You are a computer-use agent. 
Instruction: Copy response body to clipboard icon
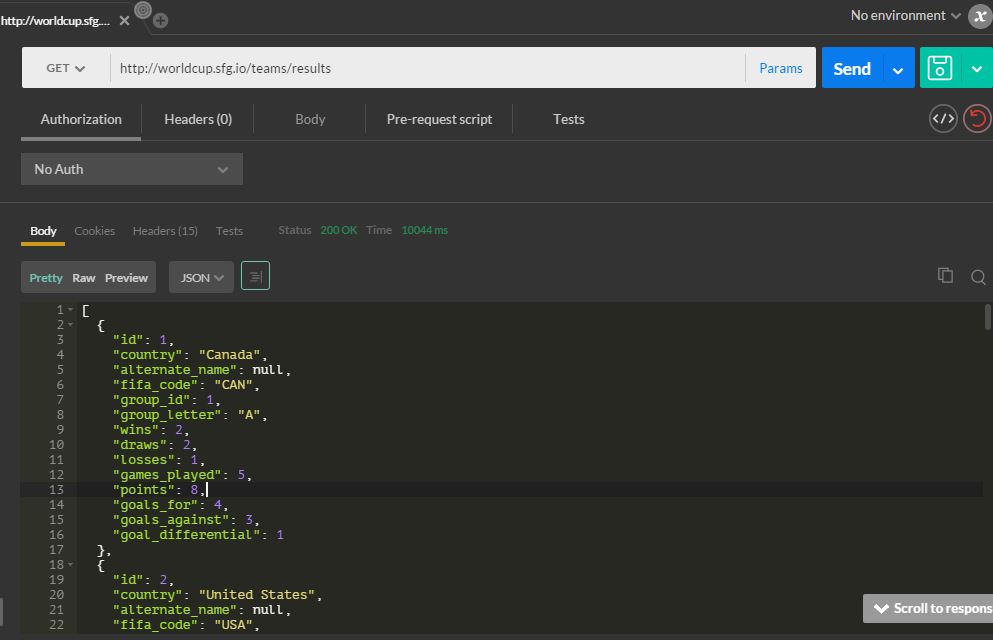click(945, 276)
